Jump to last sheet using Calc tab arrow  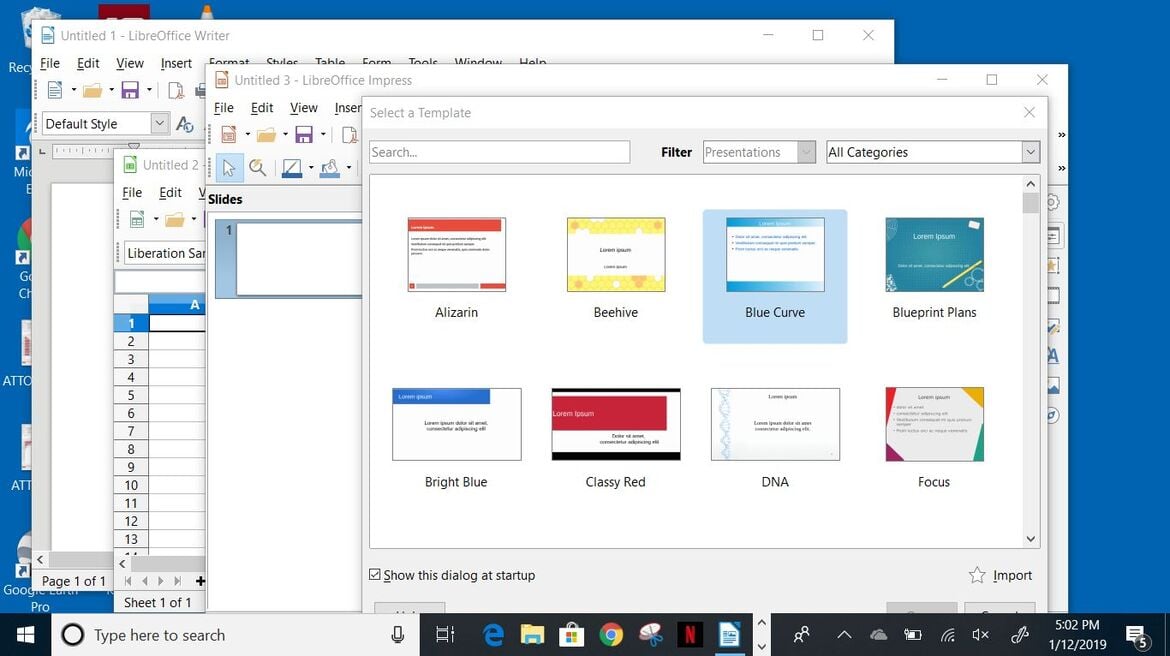point(178,581)
